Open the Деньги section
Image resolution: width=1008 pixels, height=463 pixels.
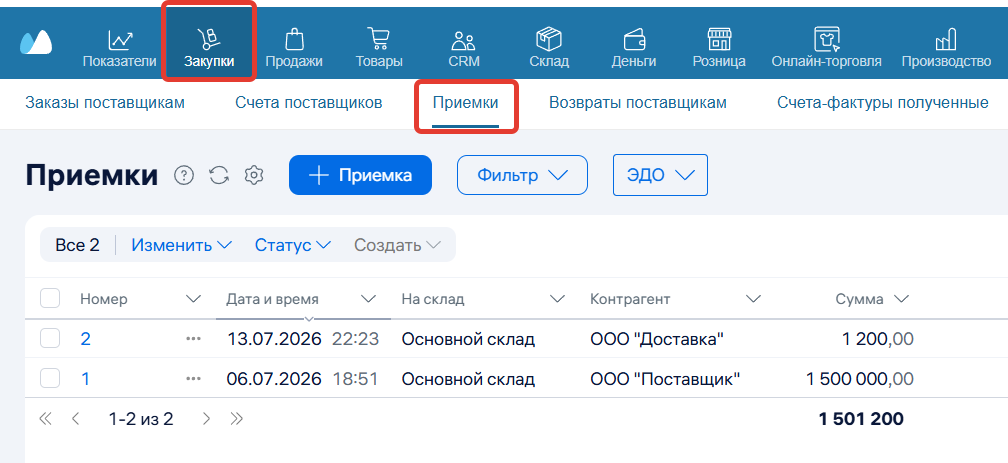[634, 49]
